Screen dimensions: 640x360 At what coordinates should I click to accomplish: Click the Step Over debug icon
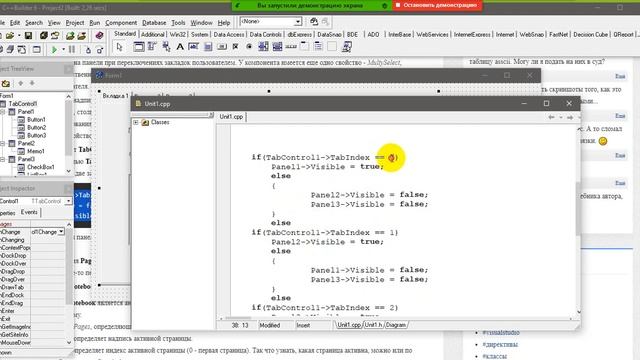99,50
